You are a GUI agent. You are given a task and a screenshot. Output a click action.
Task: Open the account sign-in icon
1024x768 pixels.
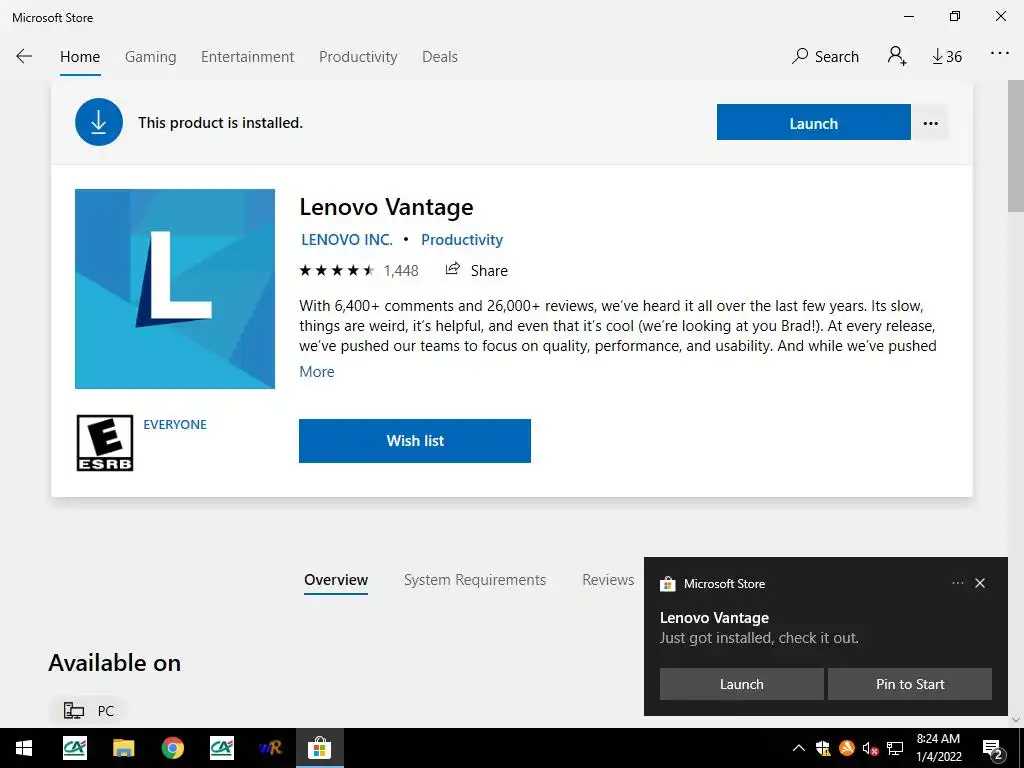pyautogui.click(x=897, y=56)
